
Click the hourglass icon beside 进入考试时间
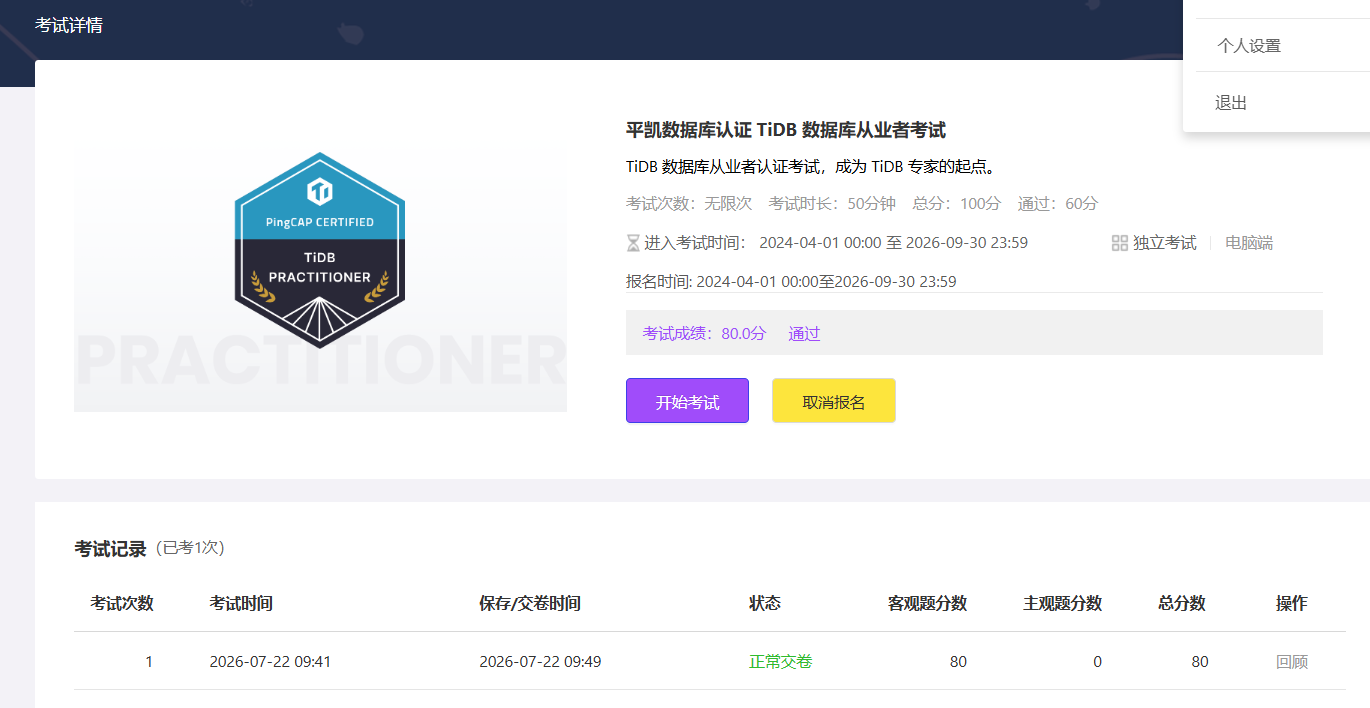633,243
